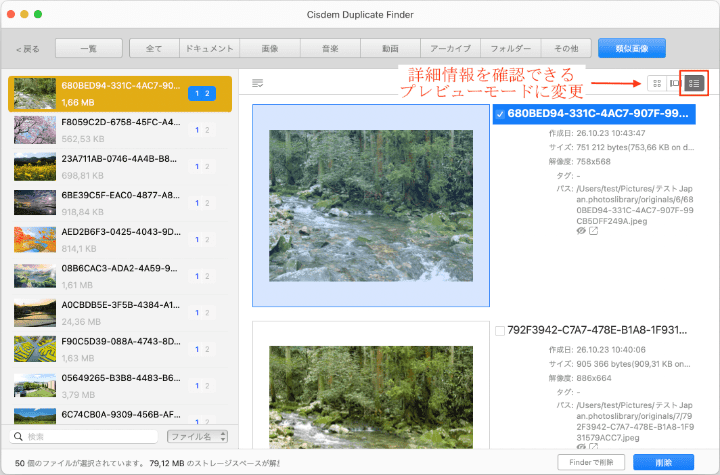Viewport: 720px width, 475px height.
Task: Click the sunset lake thumbnail for A0CBDB5E
Action: [x=35, y=313]
